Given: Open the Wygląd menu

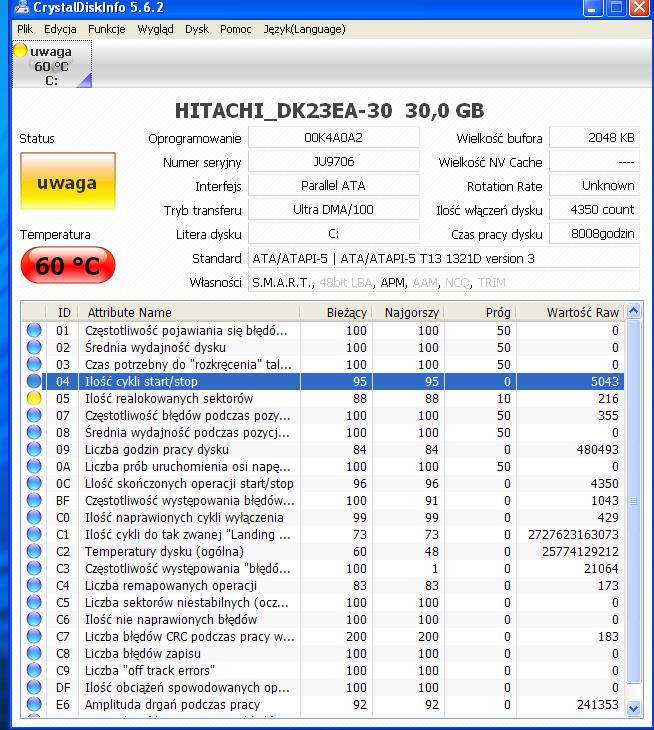Looking at the screenshot, I should click(155, 29).
